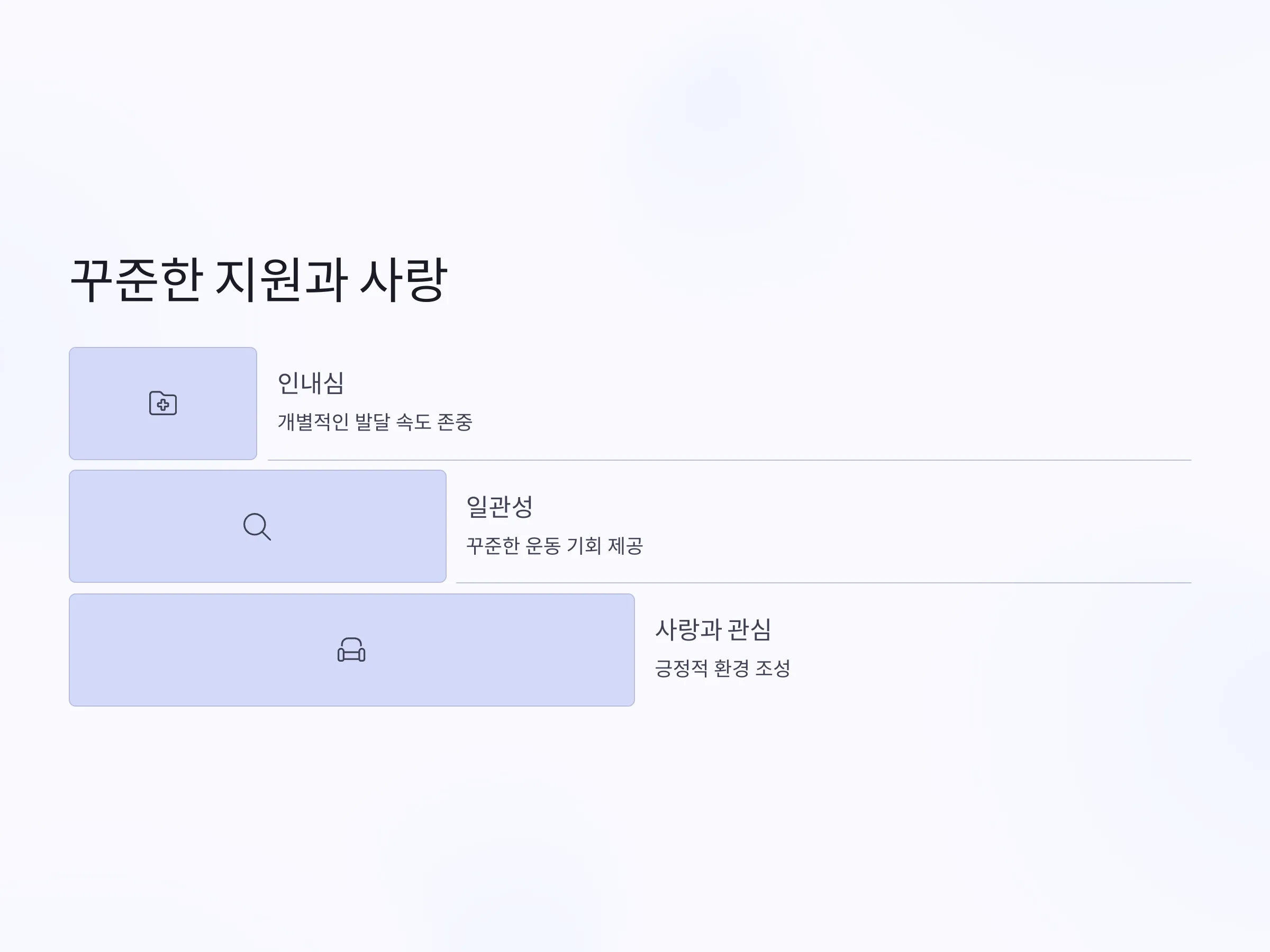Click the description 꾸준한 운동 기회 제공

tap(554, 545)
